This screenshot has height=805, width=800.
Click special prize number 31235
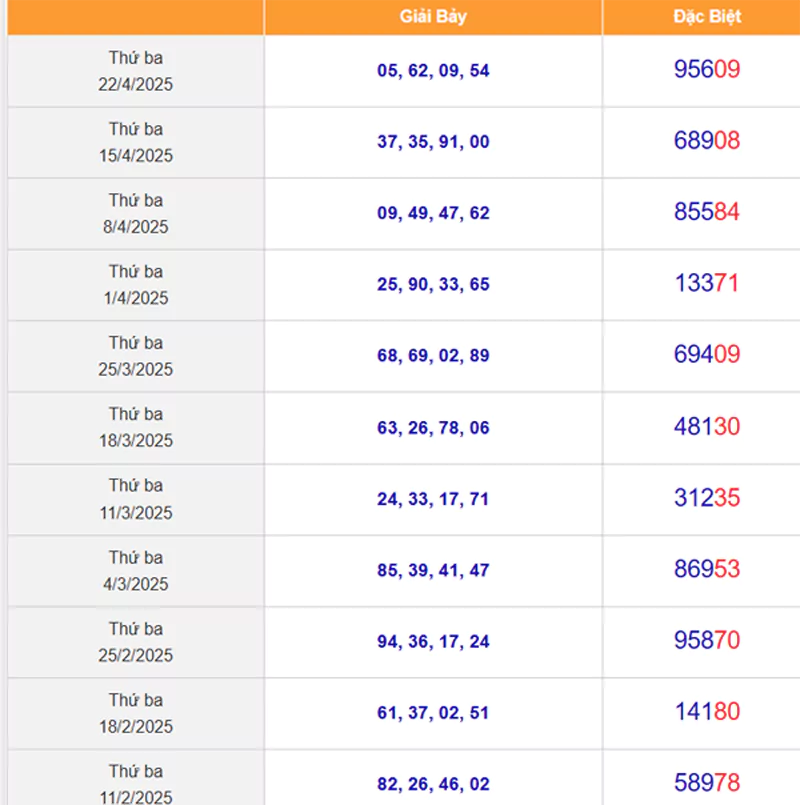(x=706, y=498)
